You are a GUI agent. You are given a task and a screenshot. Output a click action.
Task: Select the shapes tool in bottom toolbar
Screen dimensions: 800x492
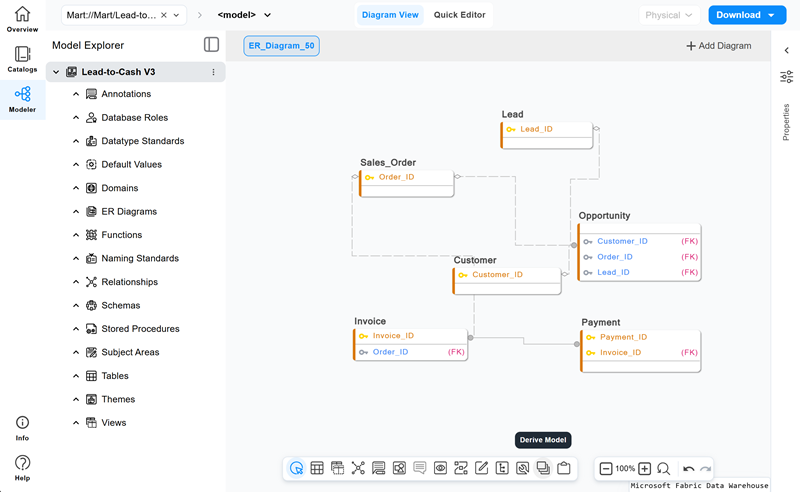[399, 468]
